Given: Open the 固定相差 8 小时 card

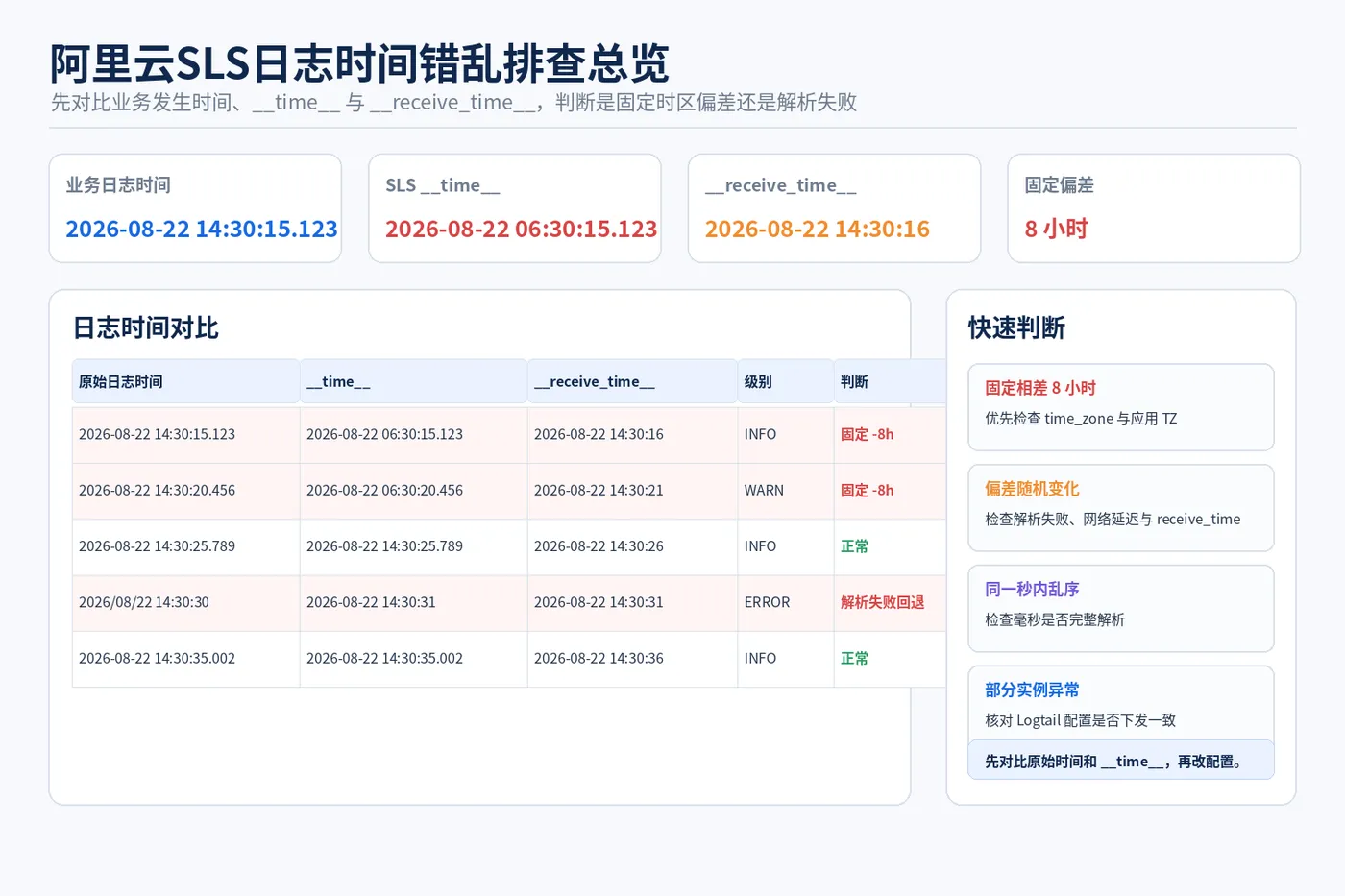Looking at the screenshot, I should click(x=1121, y=407).
